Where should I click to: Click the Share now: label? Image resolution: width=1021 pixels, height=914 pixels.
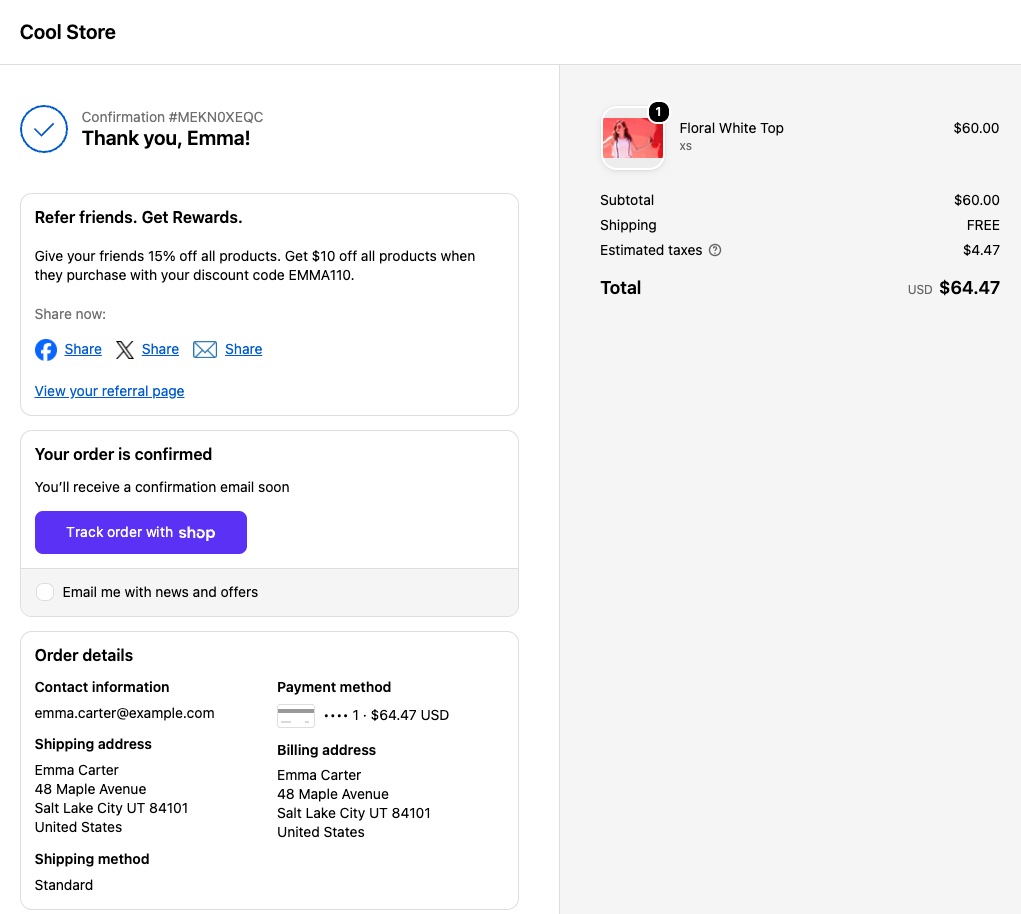pos(70,314)
